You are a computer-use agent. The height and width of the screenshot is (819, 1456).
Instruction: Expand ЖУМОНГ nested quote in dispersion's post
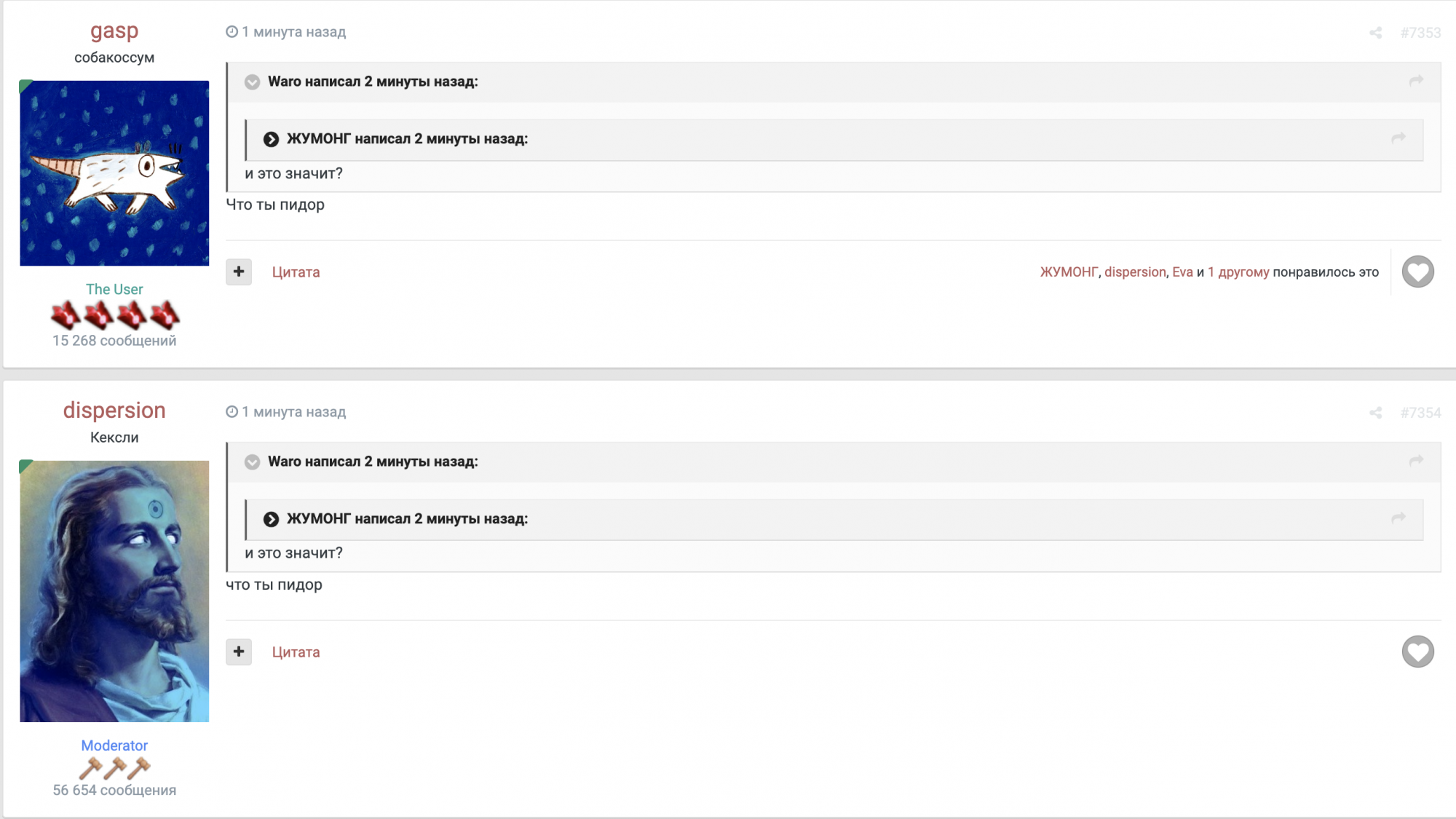click(271, 519)
